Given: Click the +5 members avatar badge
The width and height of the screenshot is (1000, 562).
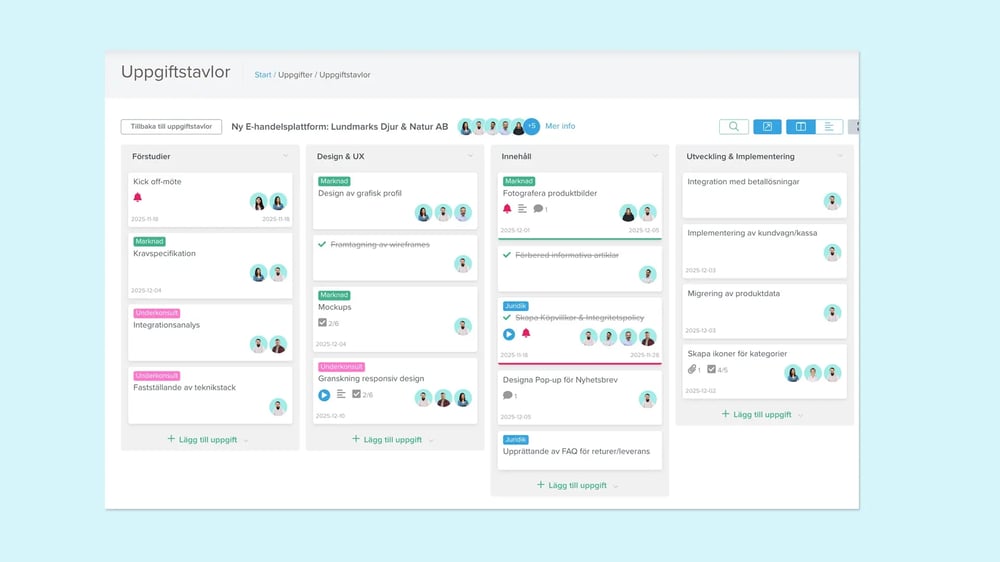Looking at the screenshot, I should pyautogui.click(x=532, y=127).
